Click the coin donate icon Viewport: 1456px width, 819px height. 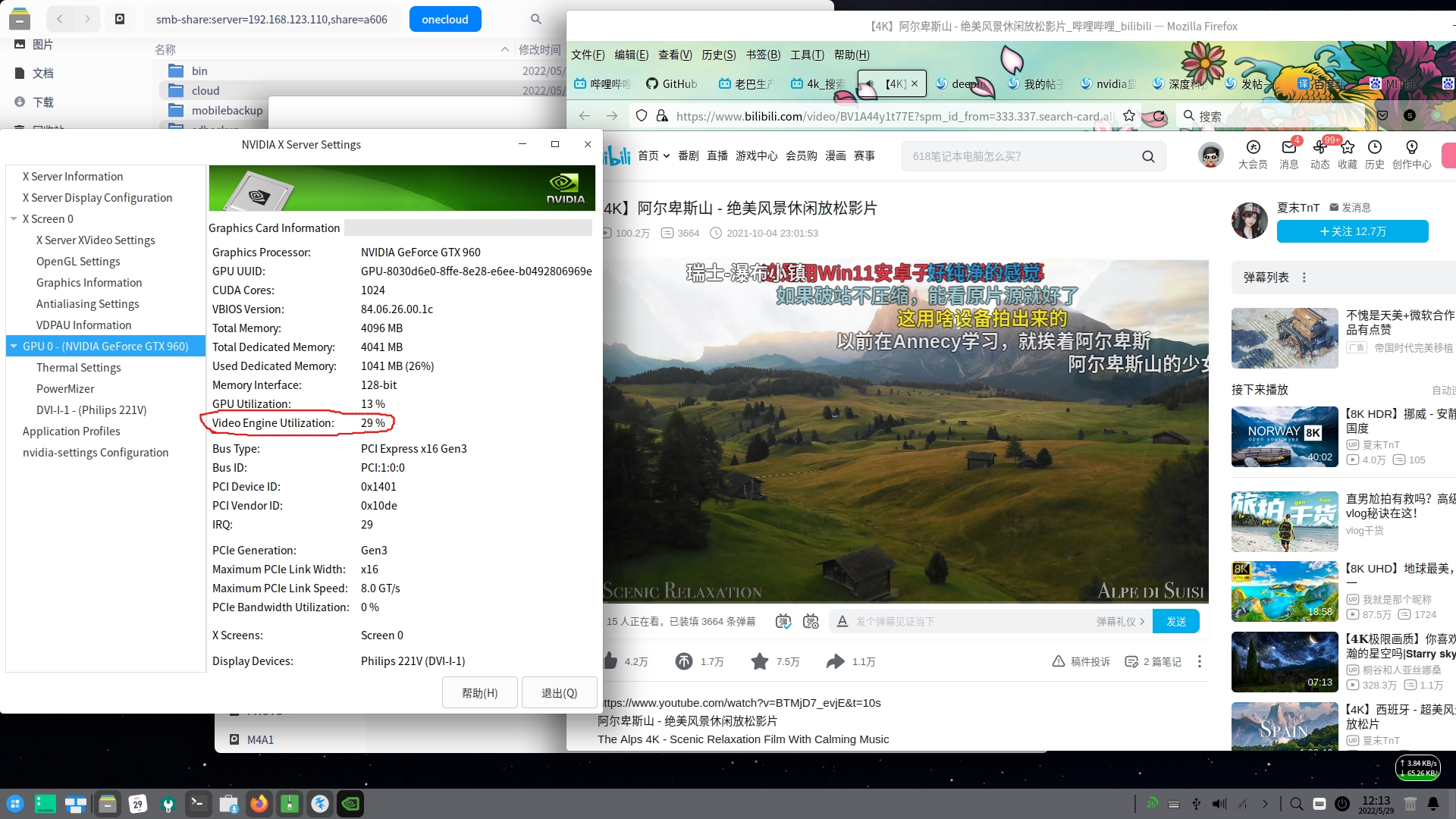(x=684, y=661)
